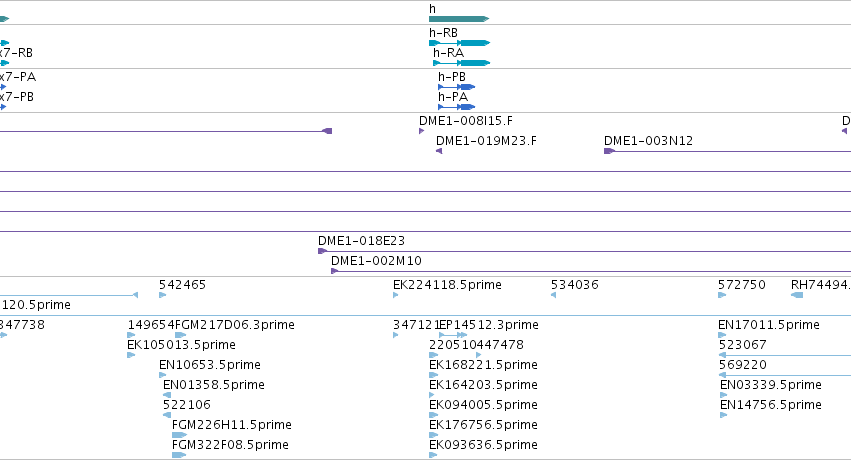Click the 534036 feature arrow

[554, 295]
